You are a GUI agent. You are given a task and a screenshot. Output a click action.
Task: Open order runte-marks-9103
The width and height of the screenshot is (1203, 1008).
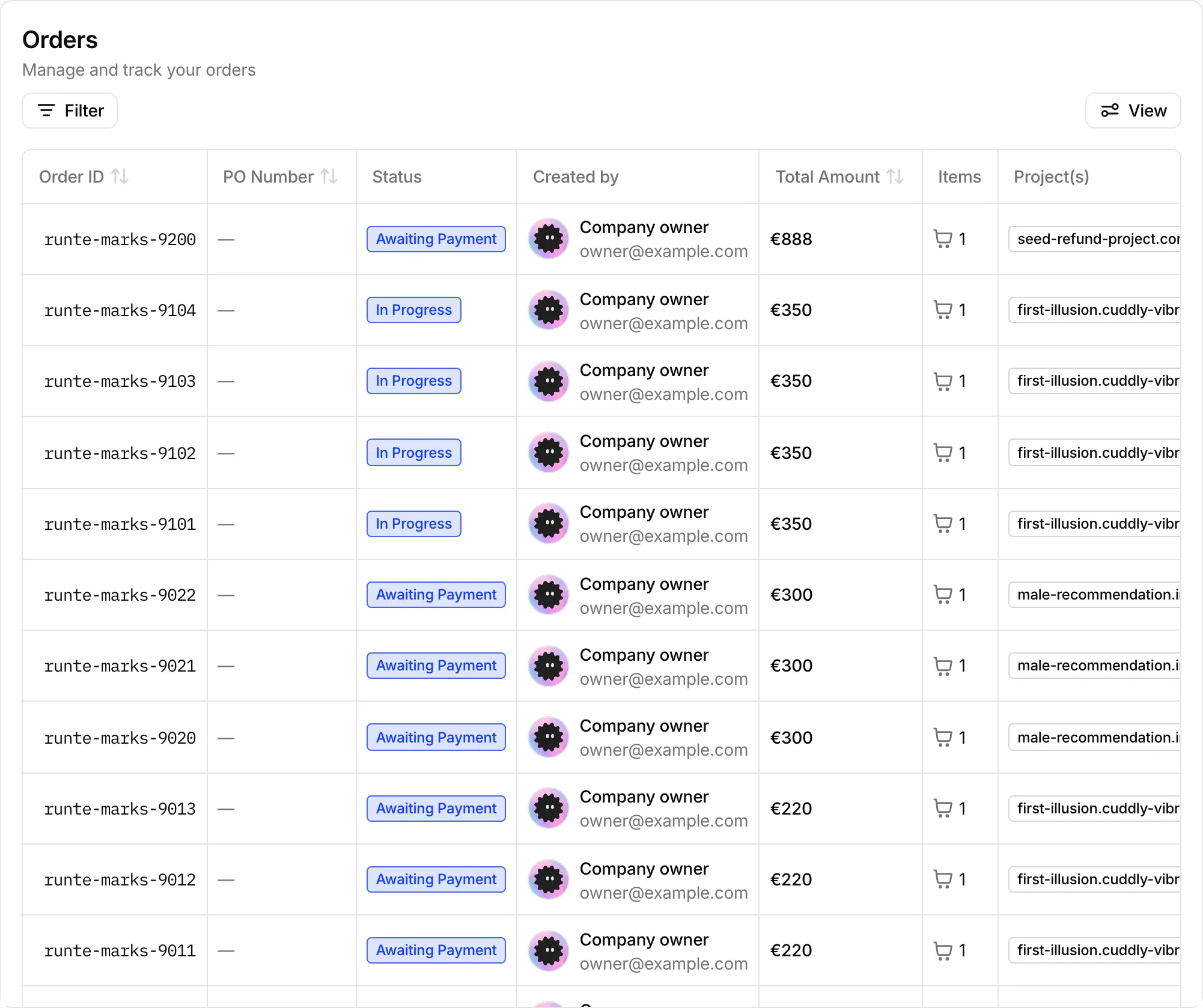coord(120,381)
